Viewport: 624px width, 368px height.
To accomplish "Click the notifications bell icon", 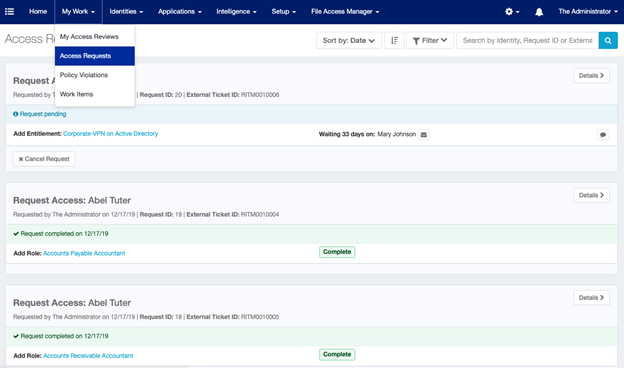I will coord(539,12).
